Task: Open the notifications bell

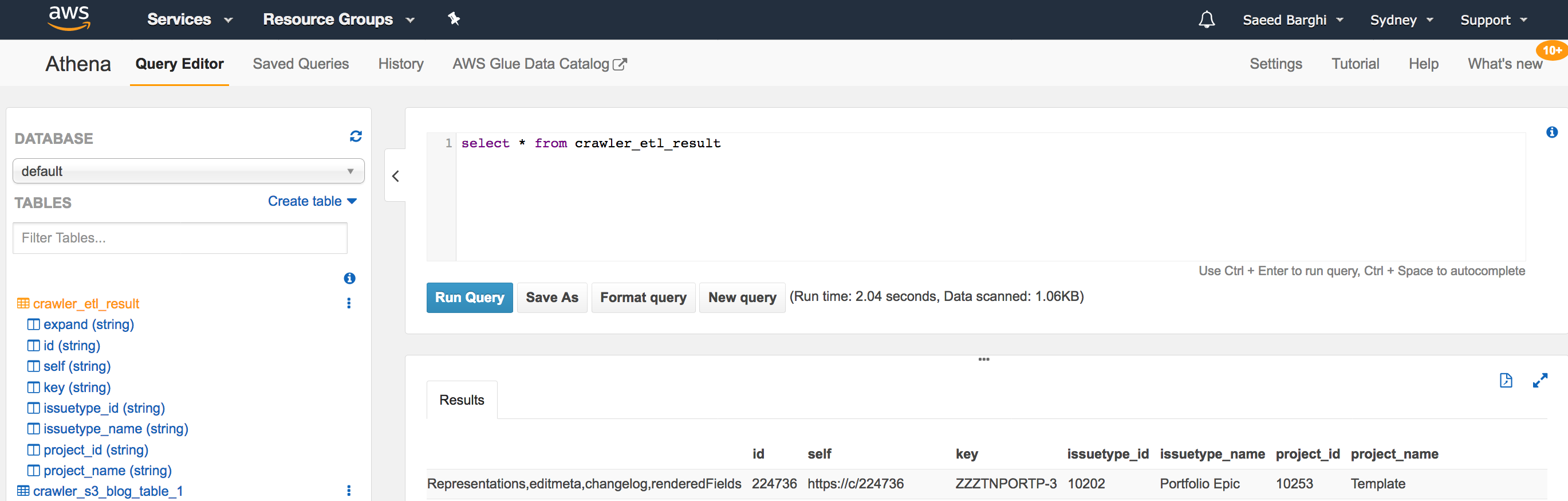Action: pyautogui.click(x=1207, y=19)
